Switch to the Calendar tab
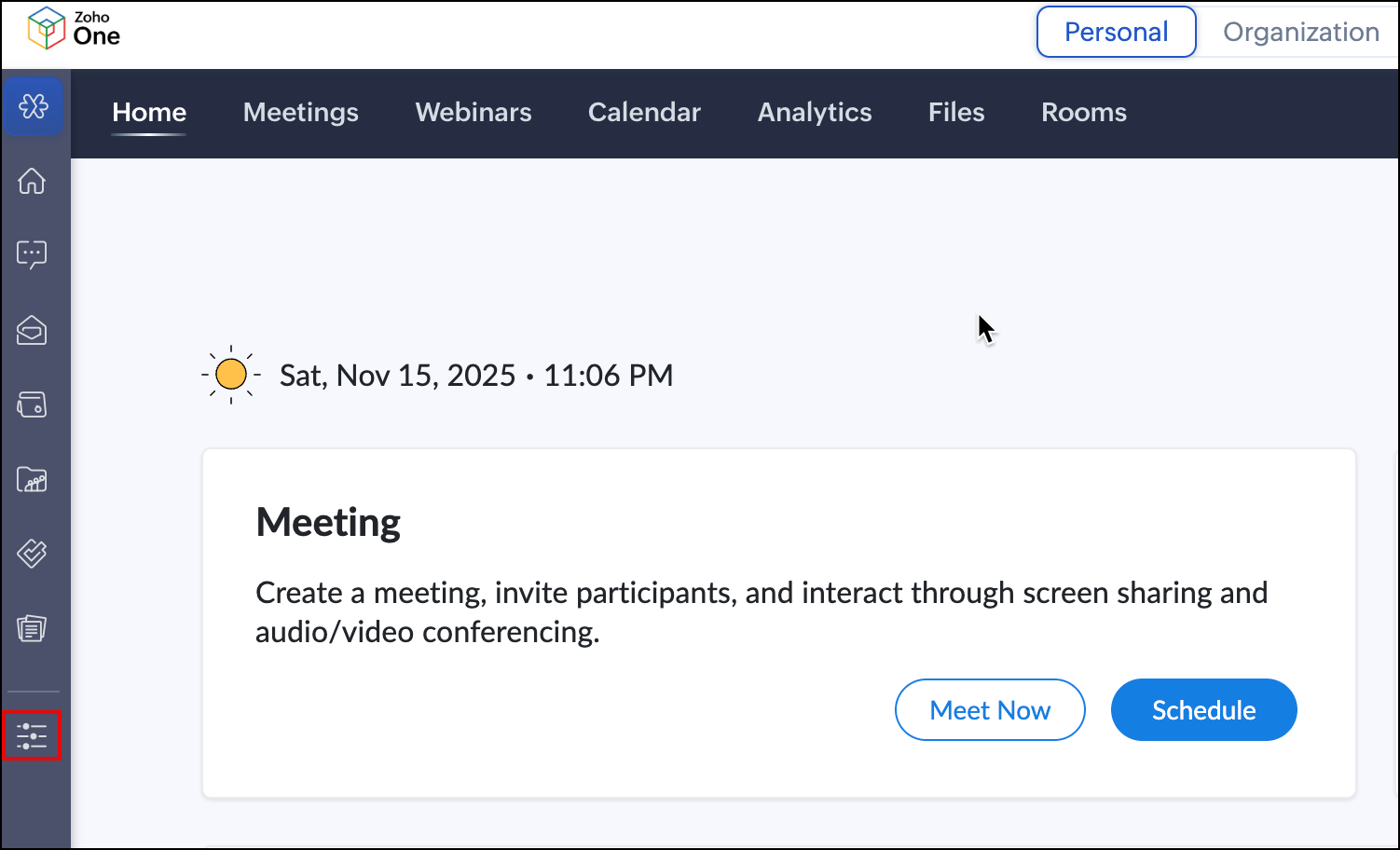The height and width of the screenshot is (850, 1400). [x=644, y=113]
